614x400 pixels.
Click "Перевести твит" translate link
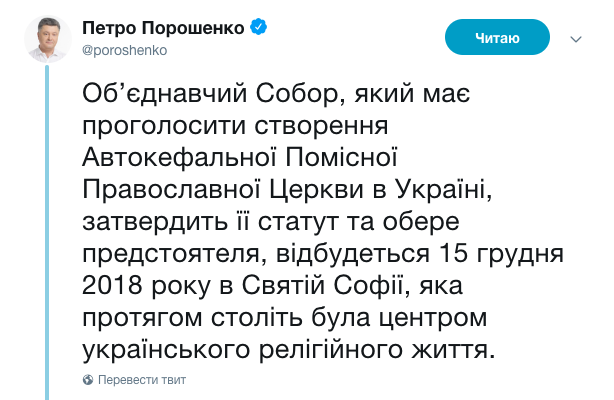(141, 380)
